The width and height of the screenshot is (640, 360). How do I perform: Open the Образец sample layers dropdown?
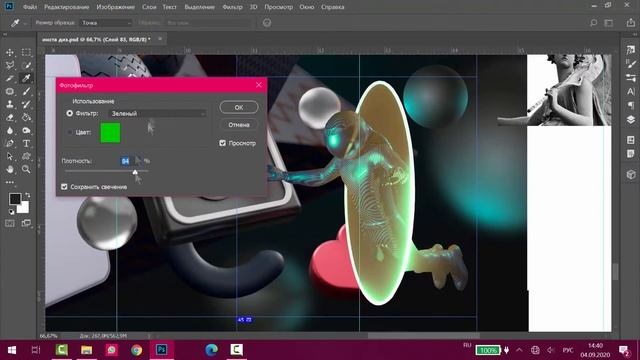coord(208,23)
